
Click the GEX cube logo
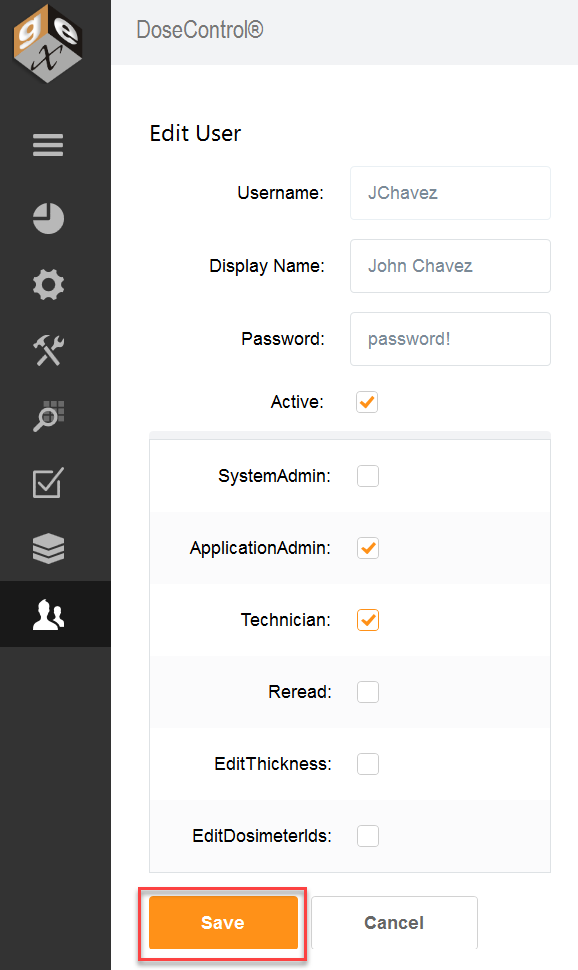48,43
